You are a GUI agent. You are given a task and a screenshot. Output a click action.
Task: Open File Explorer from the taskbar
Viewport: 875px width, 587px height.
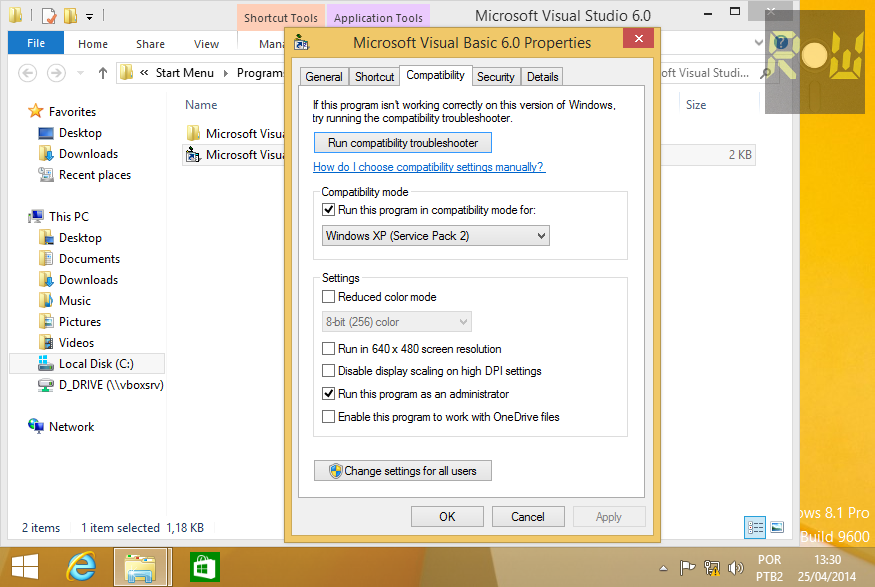(141, 566)
